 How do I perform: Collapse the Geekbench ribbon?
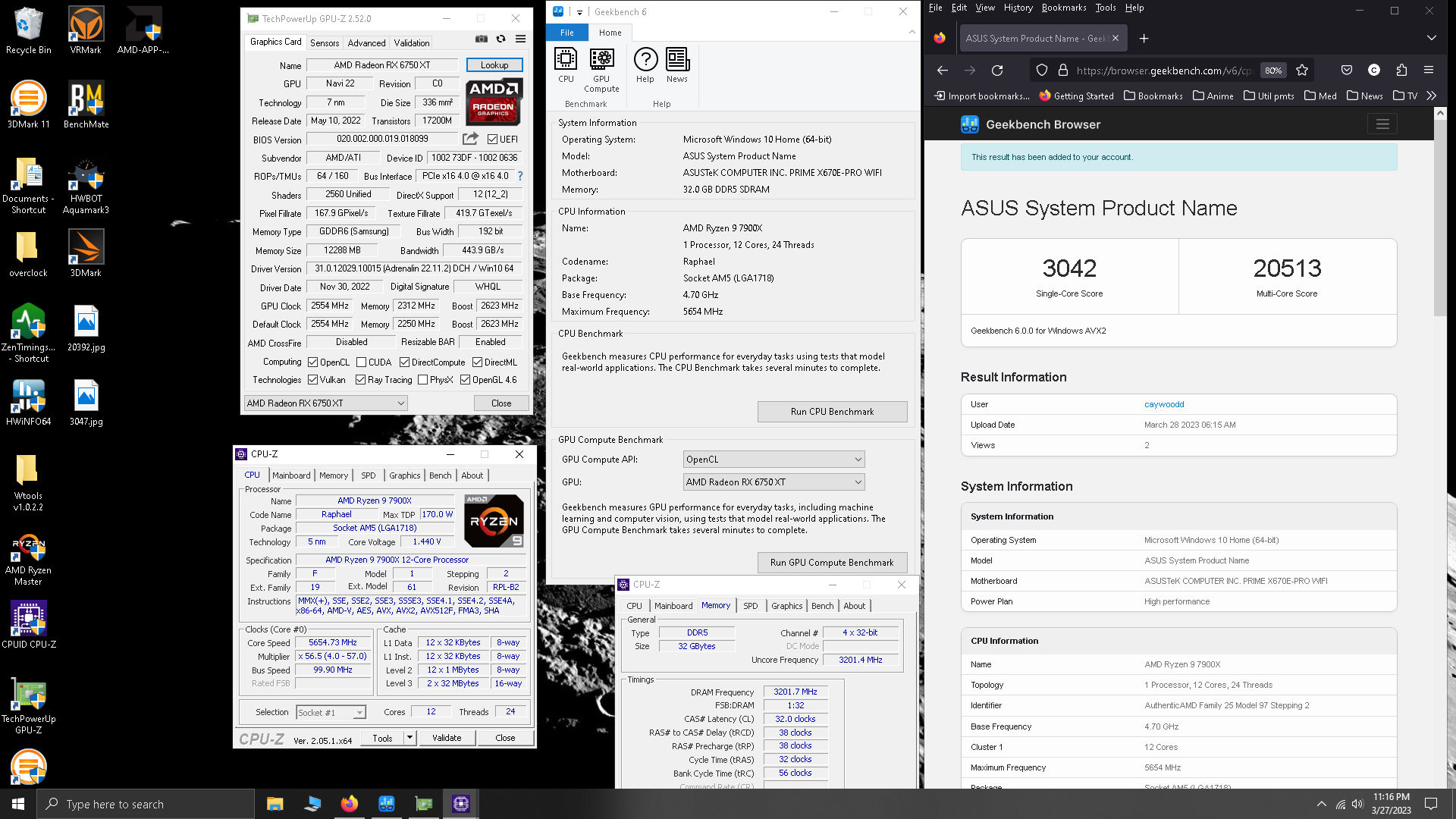tap(912, 33)
